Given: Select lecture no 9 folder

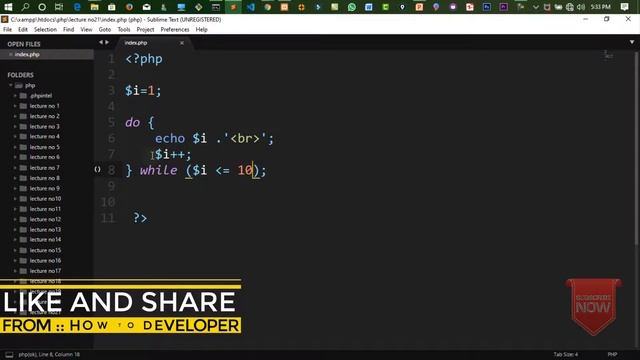Looking at the screenshot, I should (44, 188).
